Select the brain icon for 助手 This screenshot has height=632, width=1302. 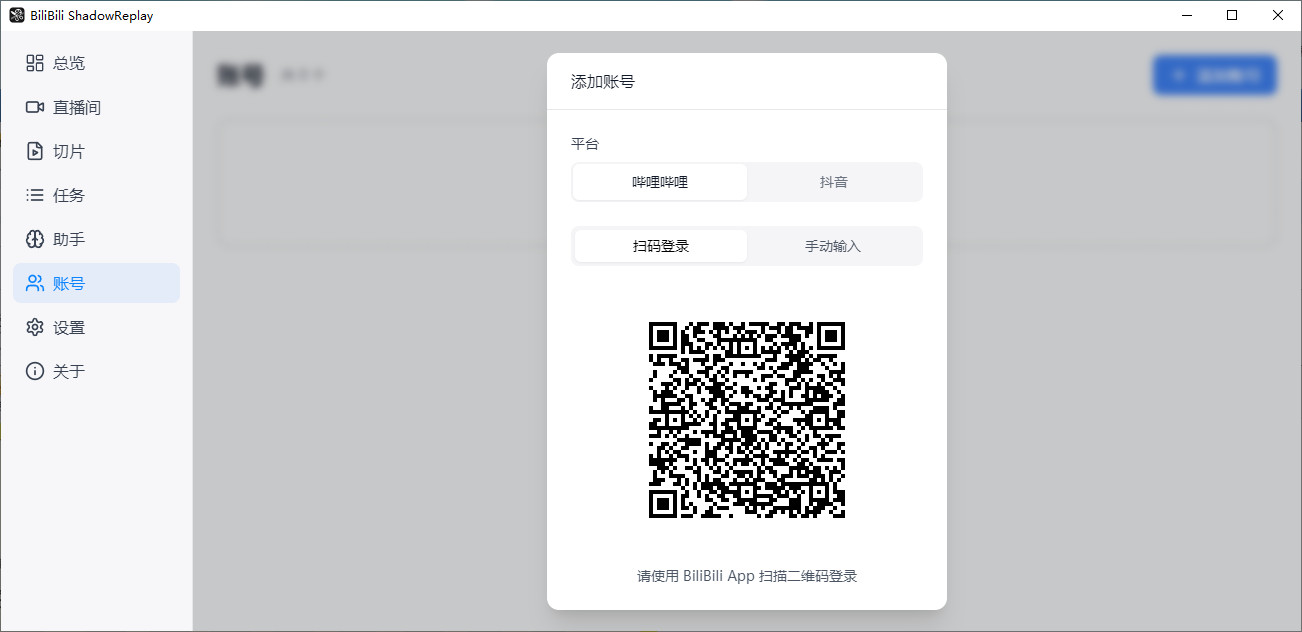click(33, 239)
